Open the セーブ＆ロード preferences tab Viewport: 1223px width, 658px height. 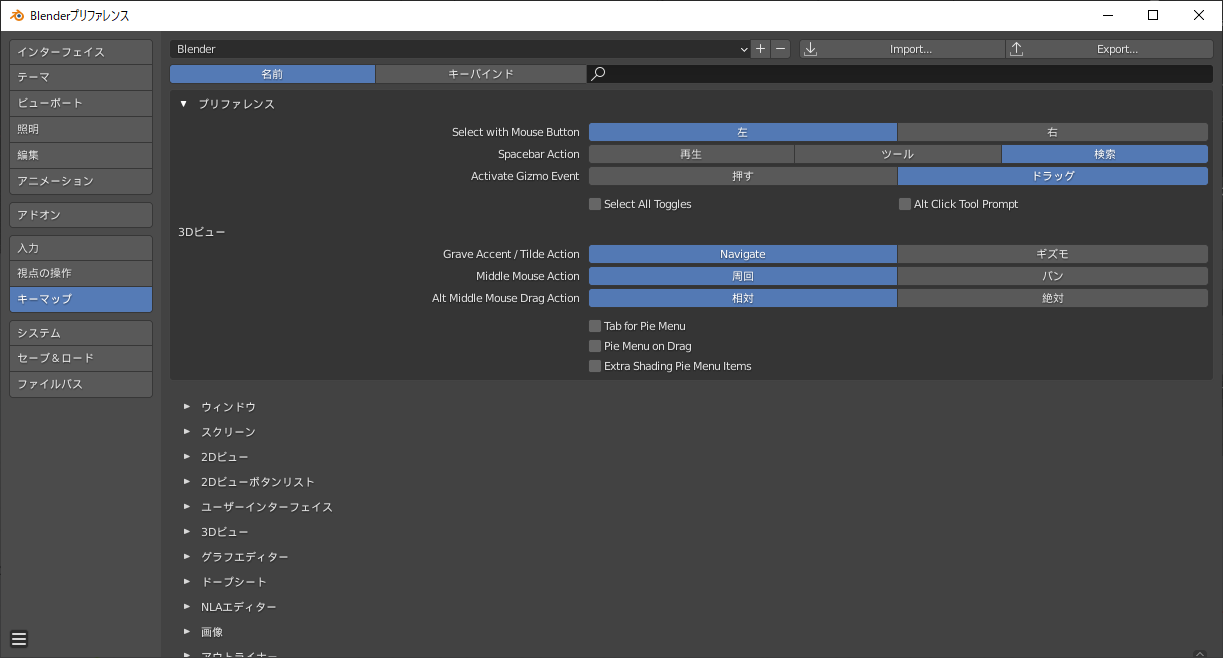(x=81, y=358)
